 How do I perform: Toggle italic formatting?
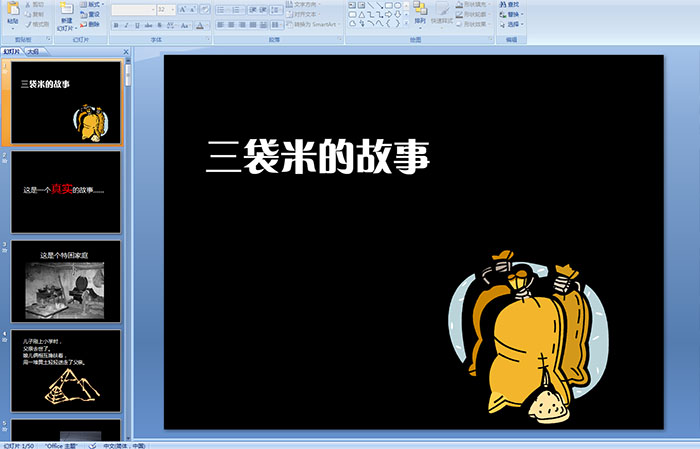tap(126, 25)
